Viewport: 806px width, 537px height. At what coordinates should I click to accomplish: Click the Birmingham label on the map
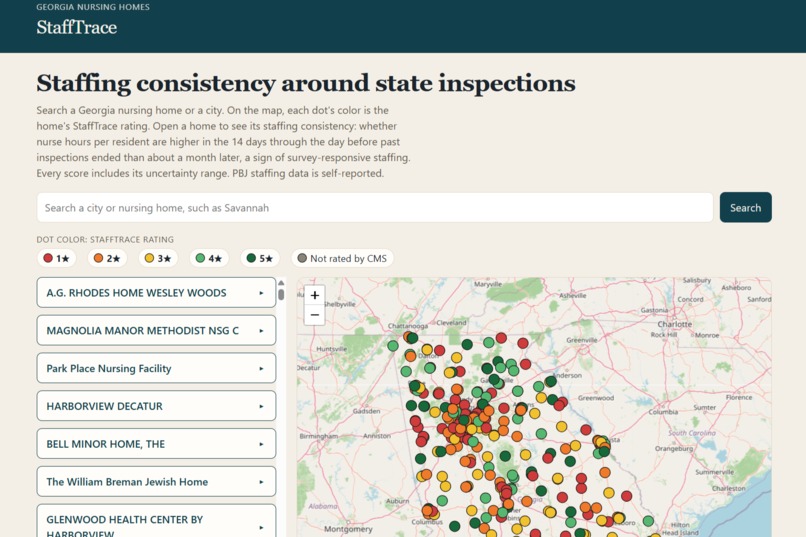[x=319, y=436]
